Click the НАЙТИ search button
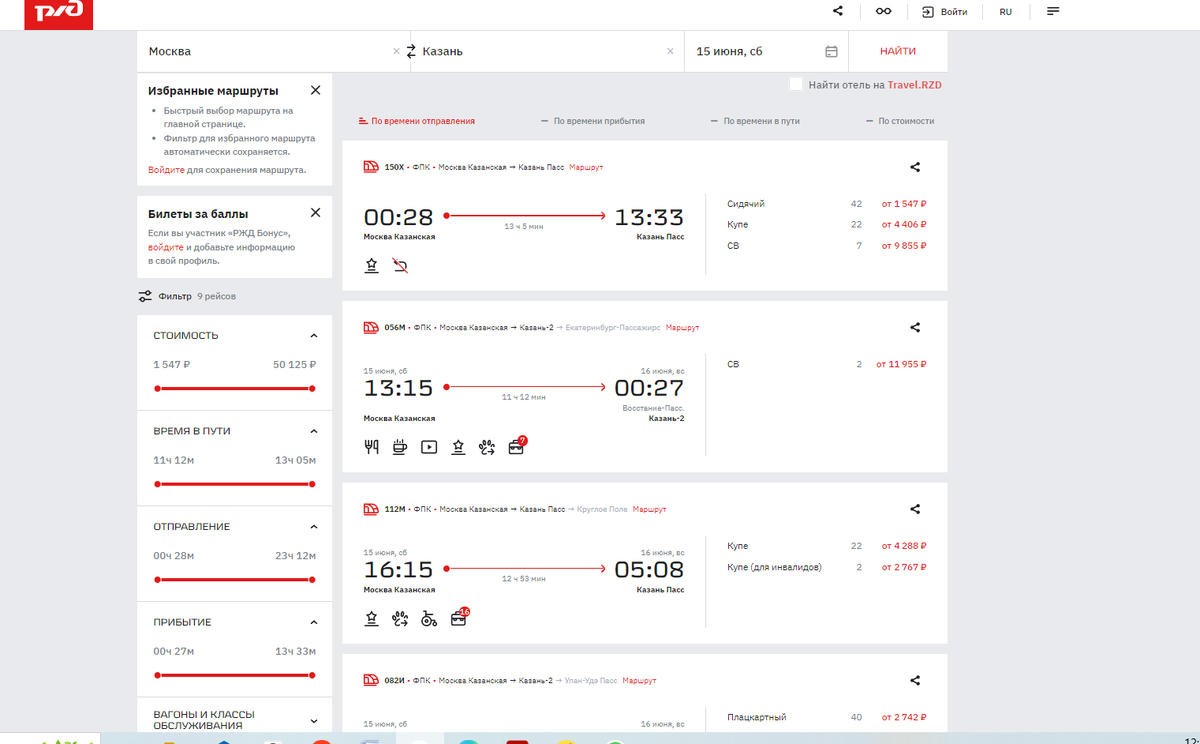1200x744 pixels. coord(898,51)
